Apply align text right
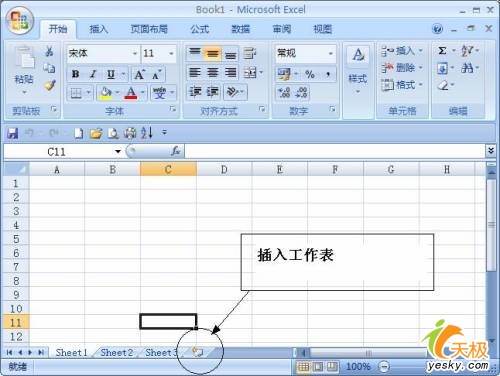 pos(230,72)
